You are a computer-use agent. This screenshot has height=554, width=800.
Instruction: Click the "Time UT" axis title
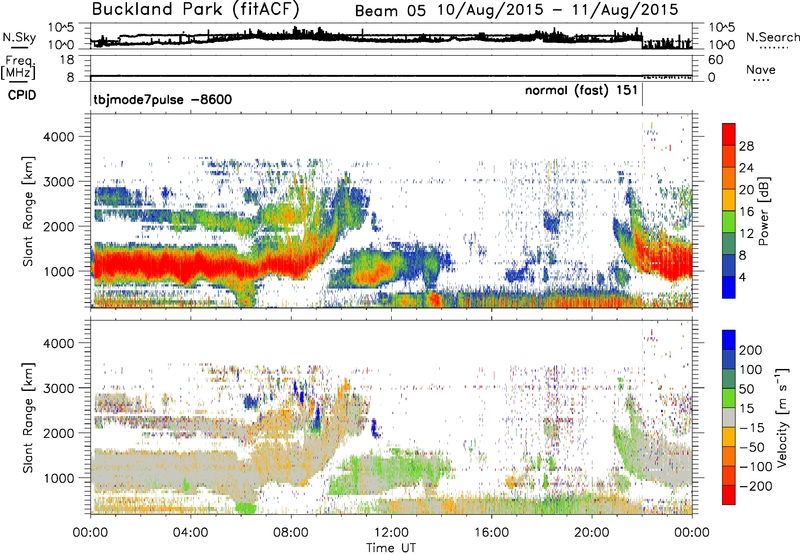391,548
